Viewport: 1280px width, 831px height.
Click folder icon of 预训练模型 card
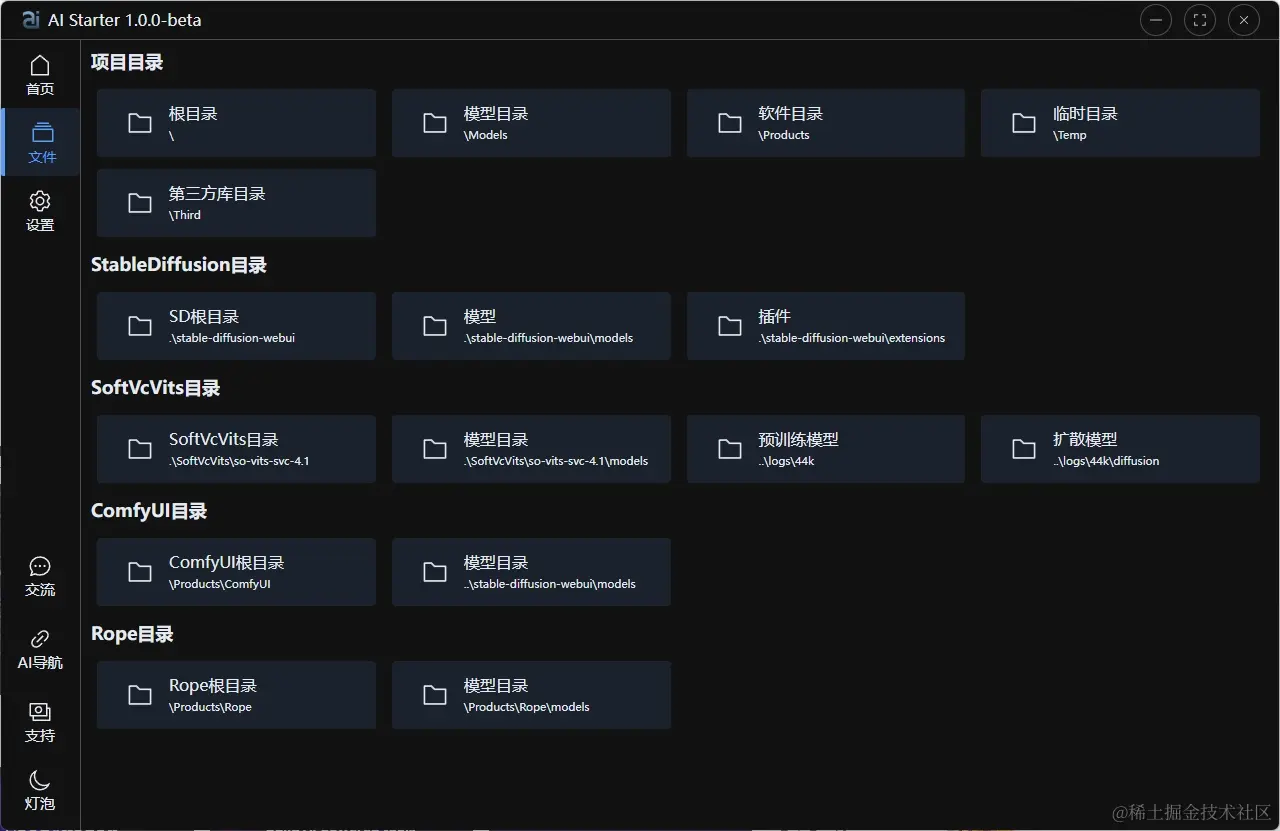coord(730,449)
